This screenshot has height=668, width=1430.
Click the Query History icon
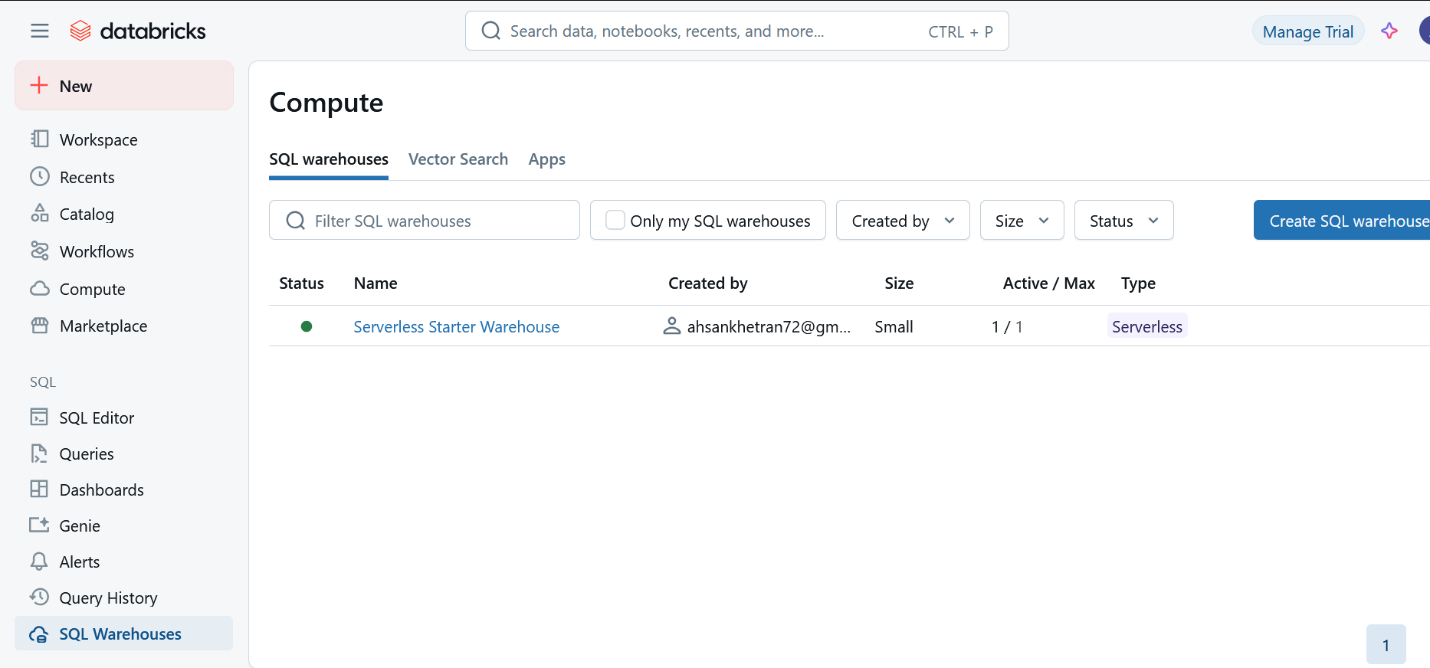[x=39, y=597]
